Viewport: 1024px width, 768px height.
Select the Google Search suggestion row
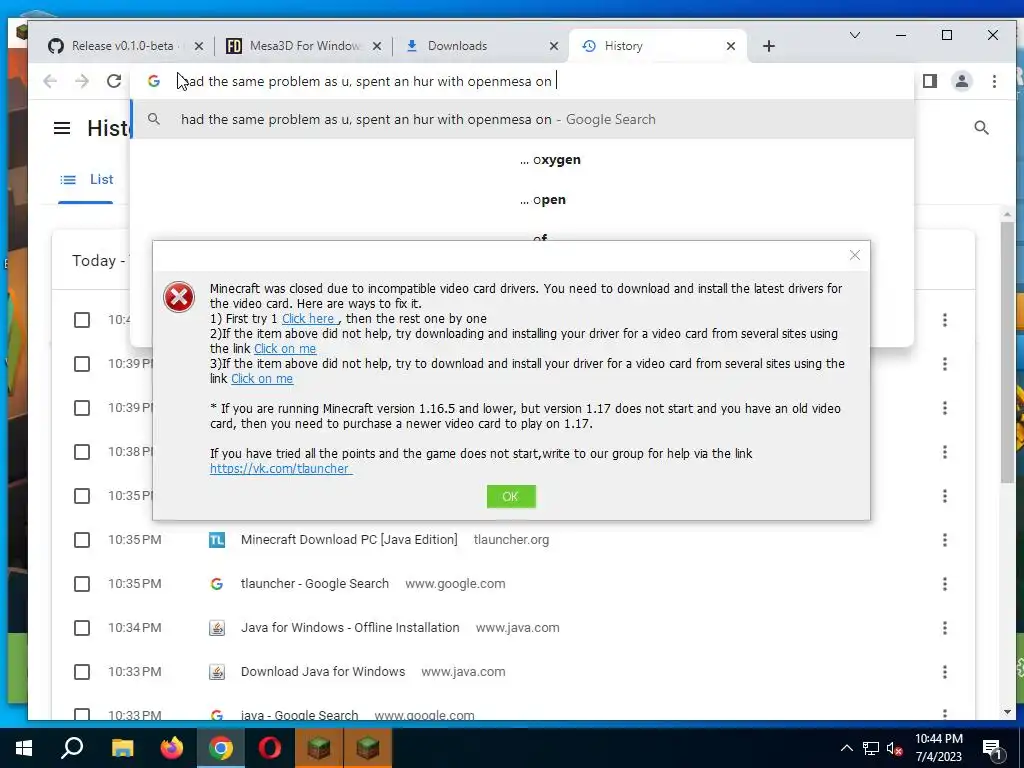click(x=522, y=120)
